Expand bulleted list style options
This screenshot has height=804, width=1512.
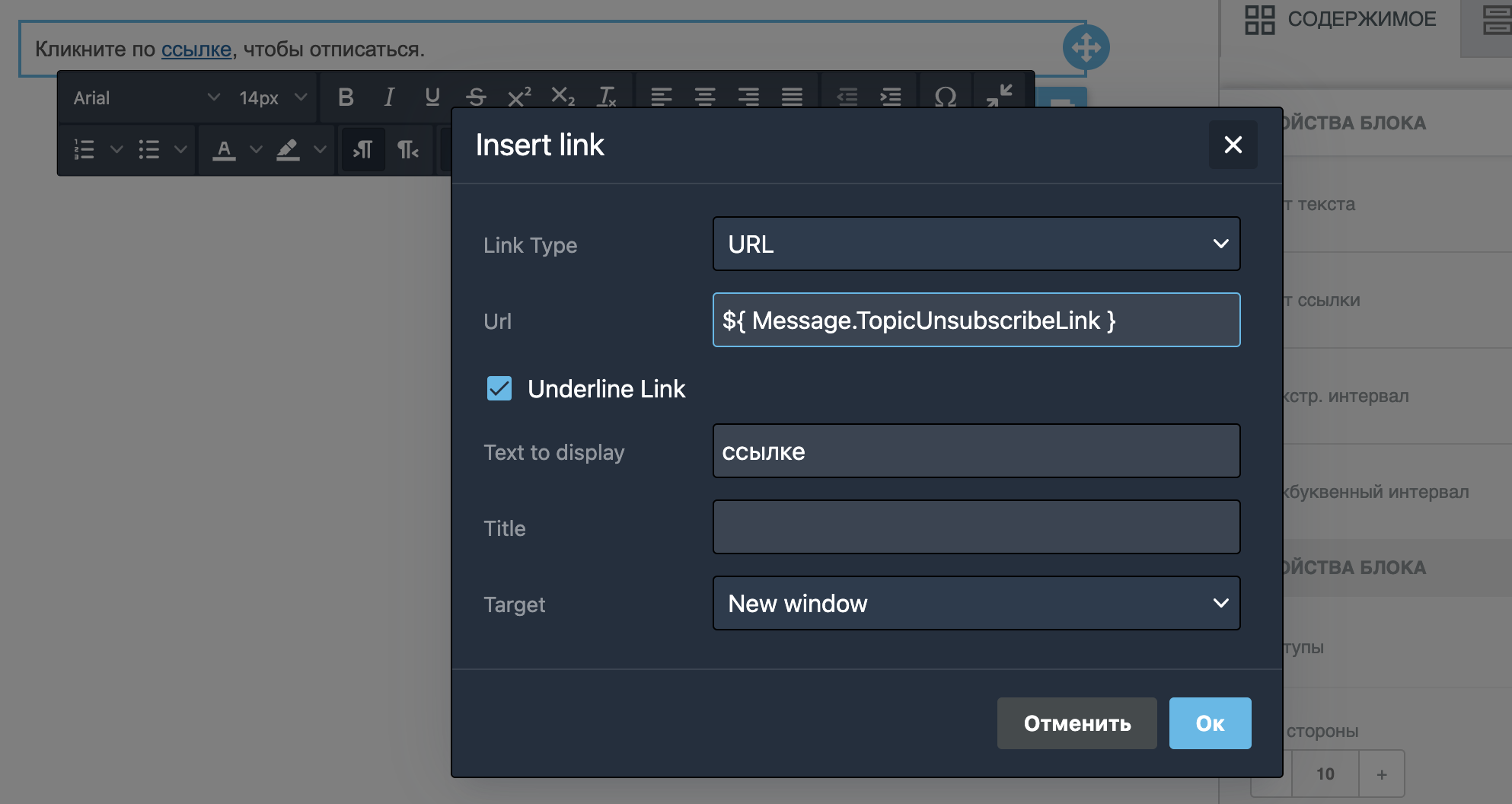pyautogui.click(x=180, y=149)
